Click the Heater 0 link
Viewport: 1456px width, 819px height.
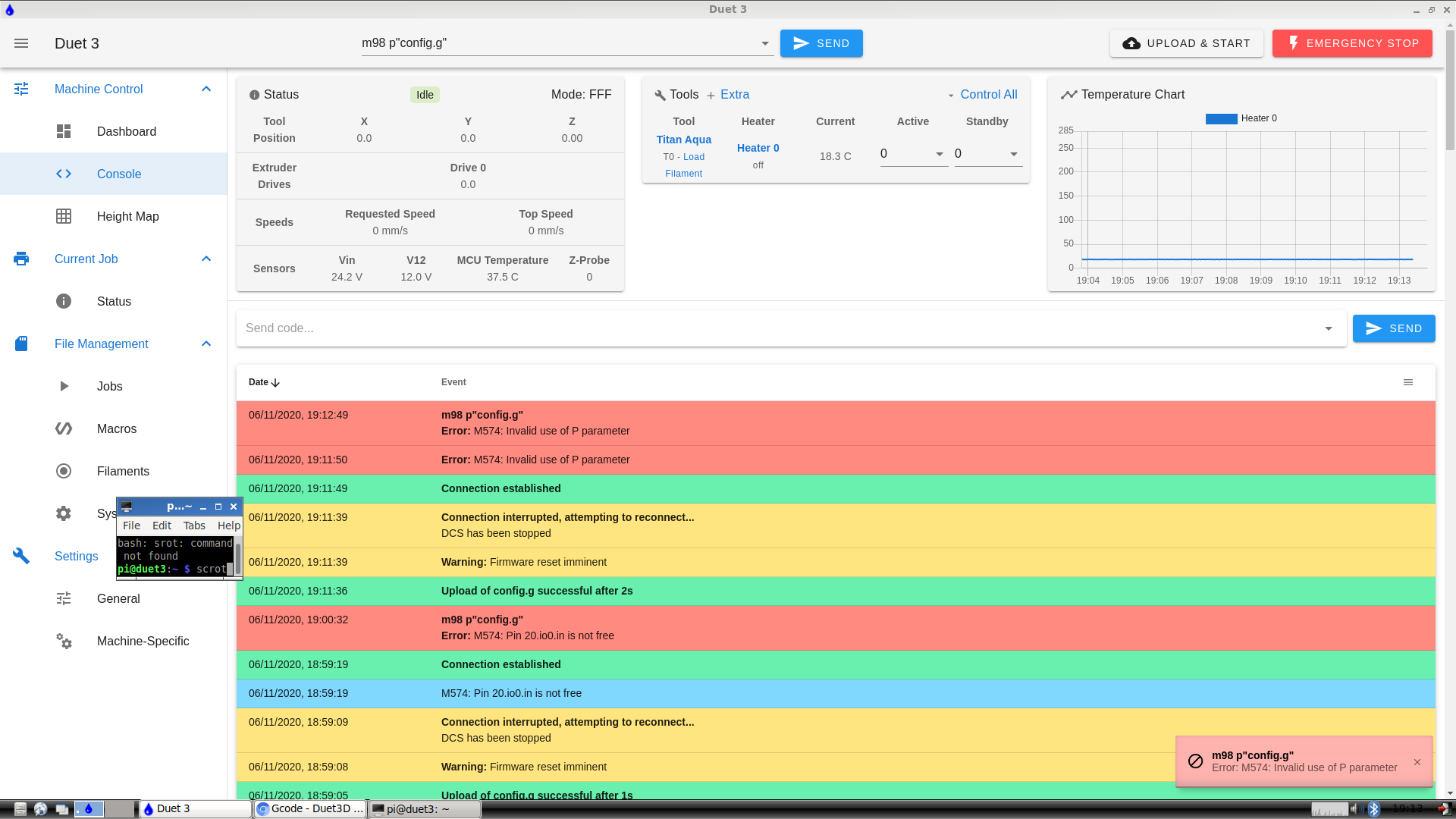[x=758, y=148]
